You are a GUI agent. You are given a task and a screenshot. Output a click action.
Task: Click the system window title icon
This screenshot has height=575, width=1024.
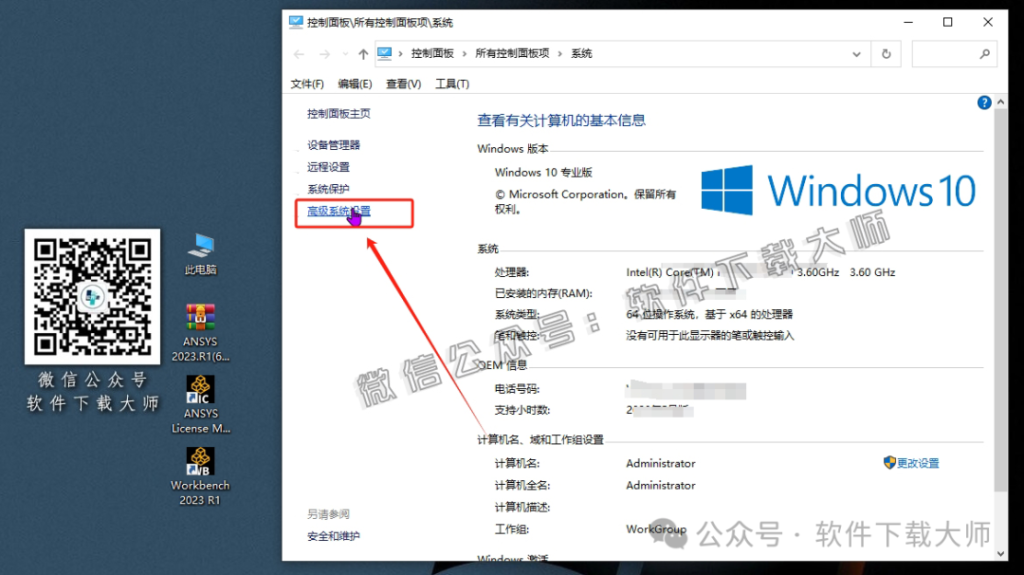coord(296,22)
